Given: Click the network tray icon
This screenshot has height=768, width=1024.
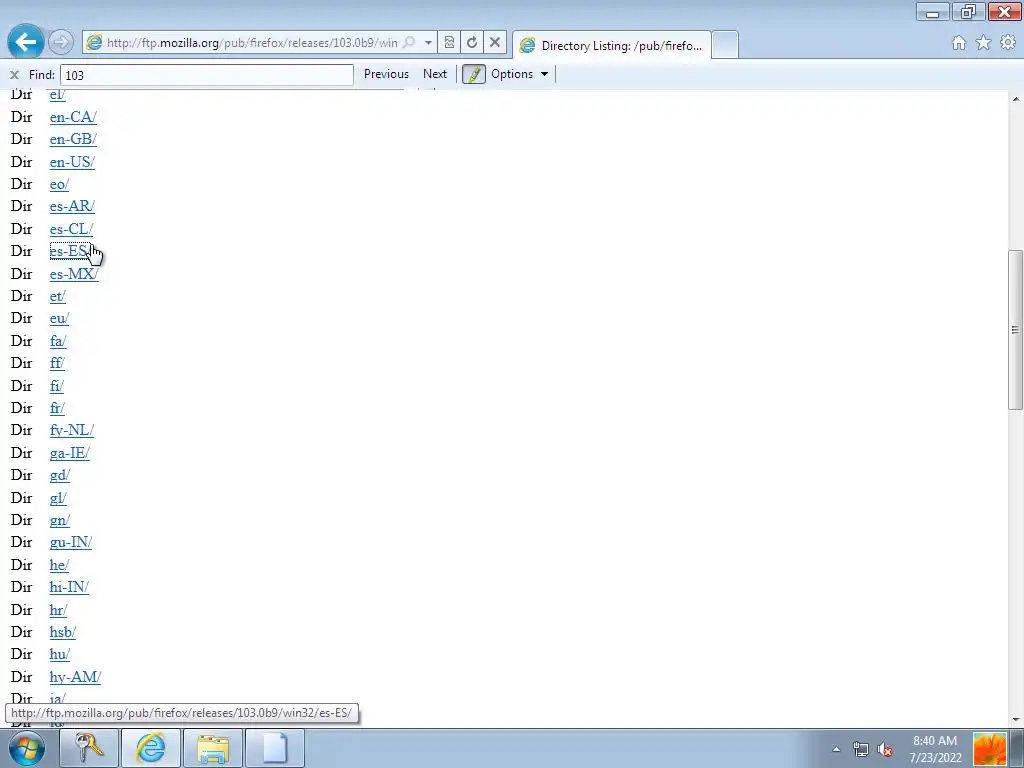Looking at the screenshot, I should point(861,749).
